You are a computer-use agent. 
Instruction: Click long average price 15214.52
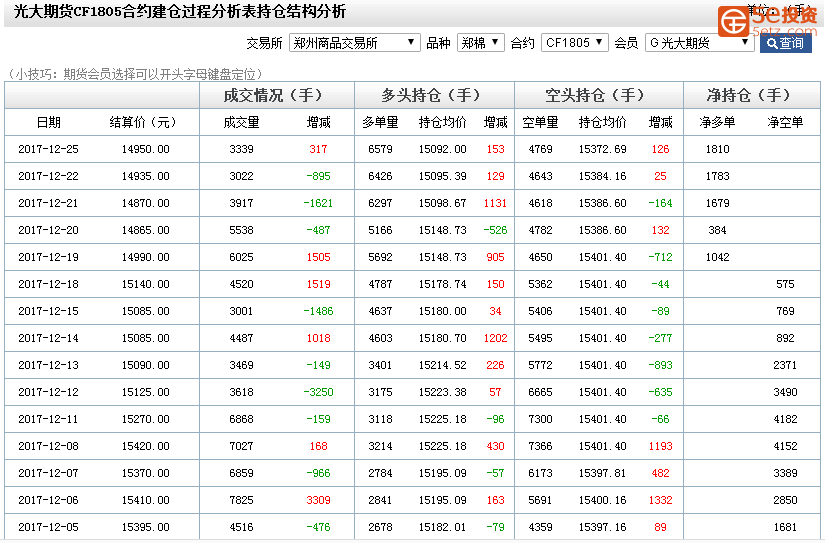pyautogui.click(x=442, y=365)
